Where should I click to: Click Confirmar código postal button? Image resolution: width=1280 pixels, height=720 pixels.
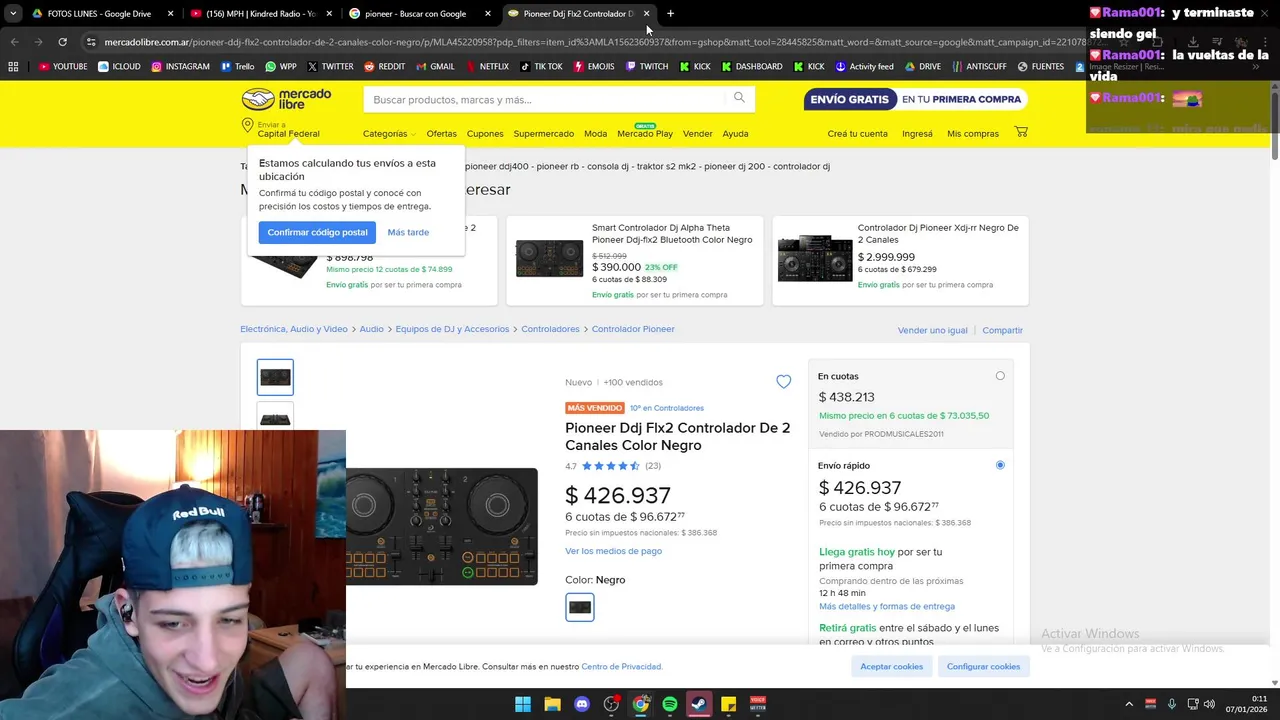(317, 232)
